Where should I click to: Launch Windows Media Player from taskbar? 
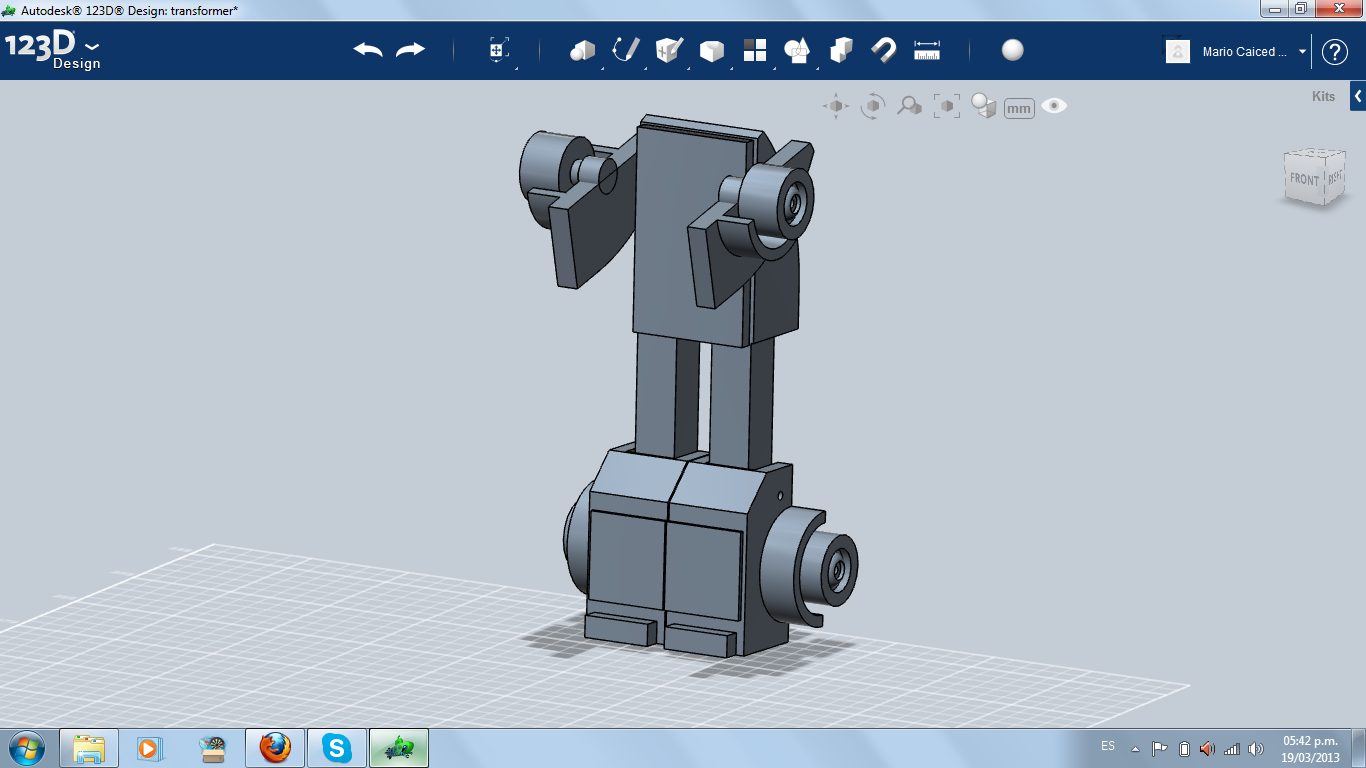[x=149, y=748]
